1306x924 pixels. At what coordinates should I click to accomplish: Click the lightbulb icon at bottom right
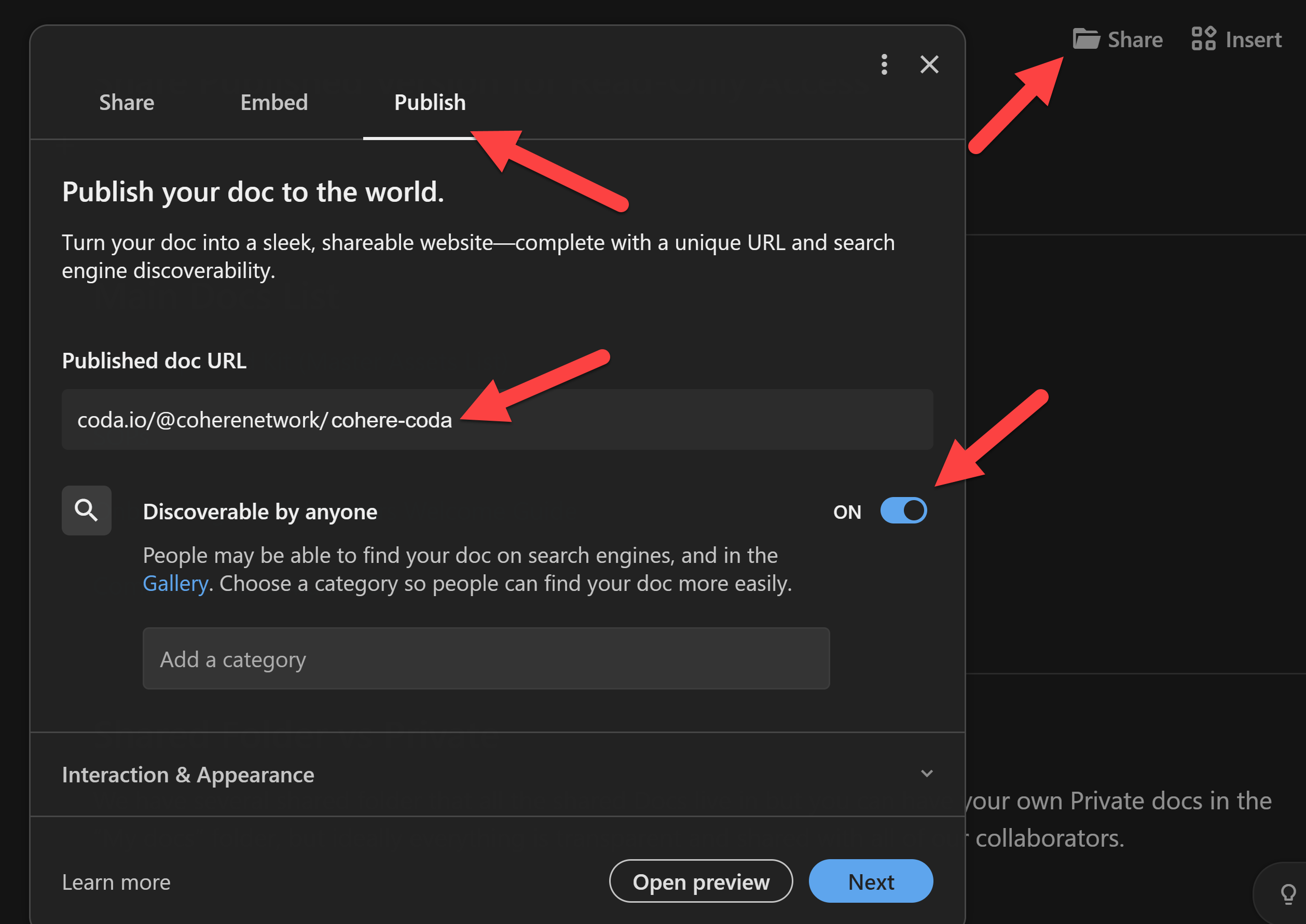pos(1288,894)
